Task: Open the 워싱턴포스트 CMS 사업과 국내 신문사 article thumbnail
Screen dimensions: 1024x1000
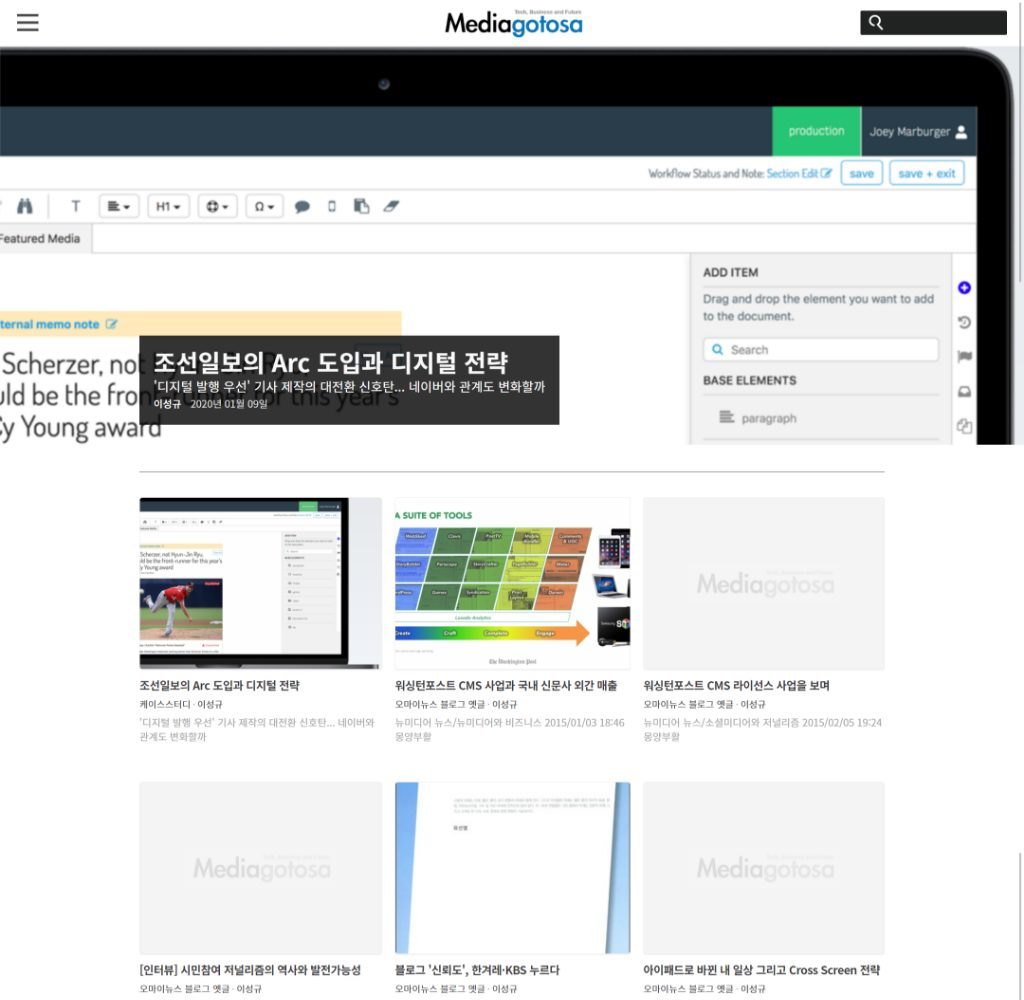Action: 512,584
